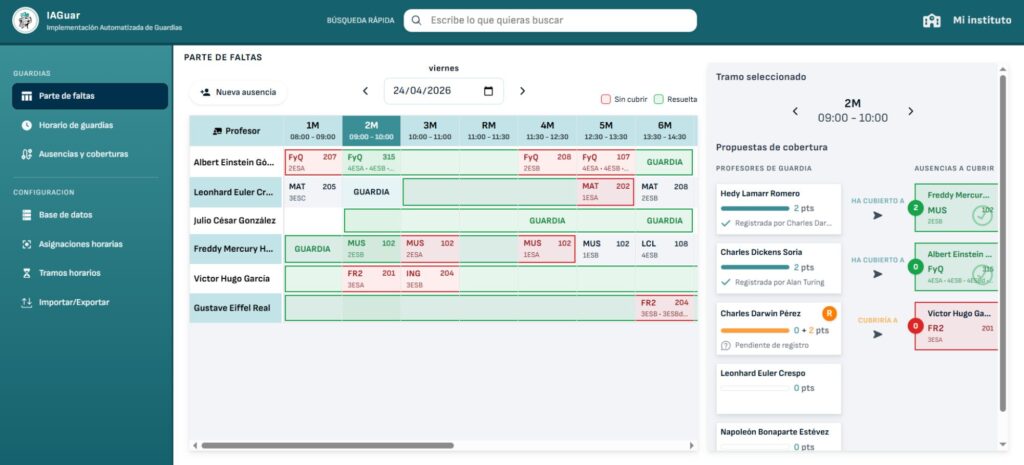Click the Horario de guardias clock icon
Image resolution: width=1024 pixels, height=465 pixels.
(x=27, y=125)
